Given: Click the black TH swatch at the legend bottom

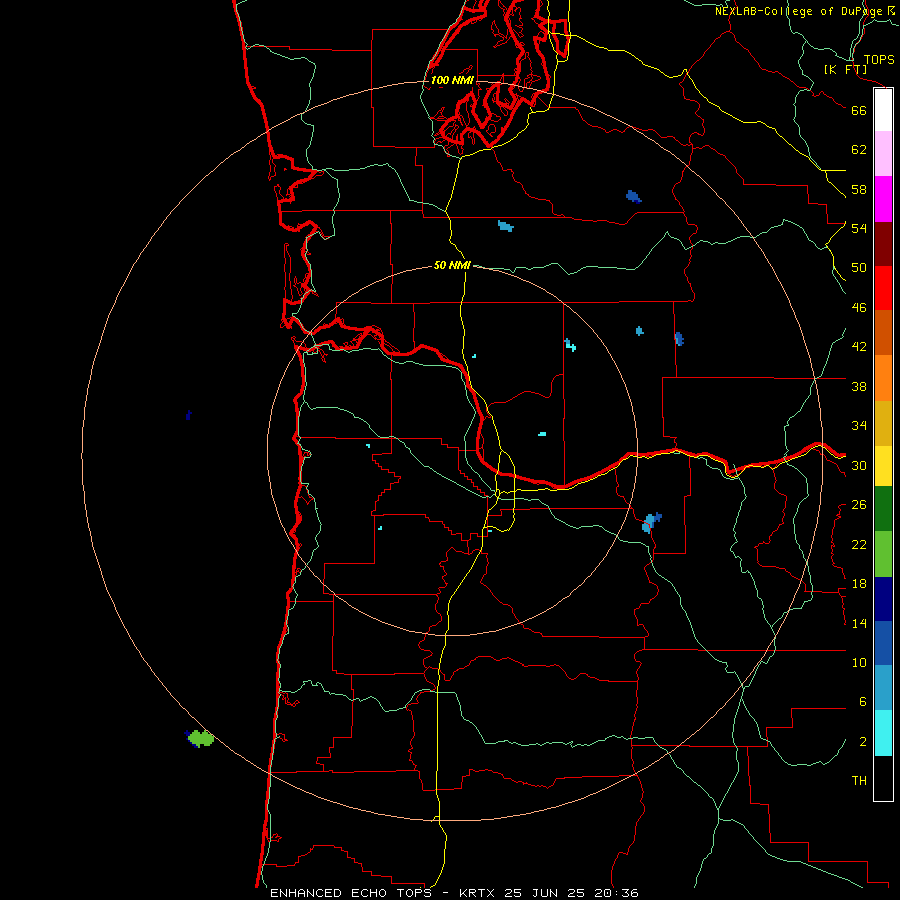Looking at the screenshot, I should point(883,778).
